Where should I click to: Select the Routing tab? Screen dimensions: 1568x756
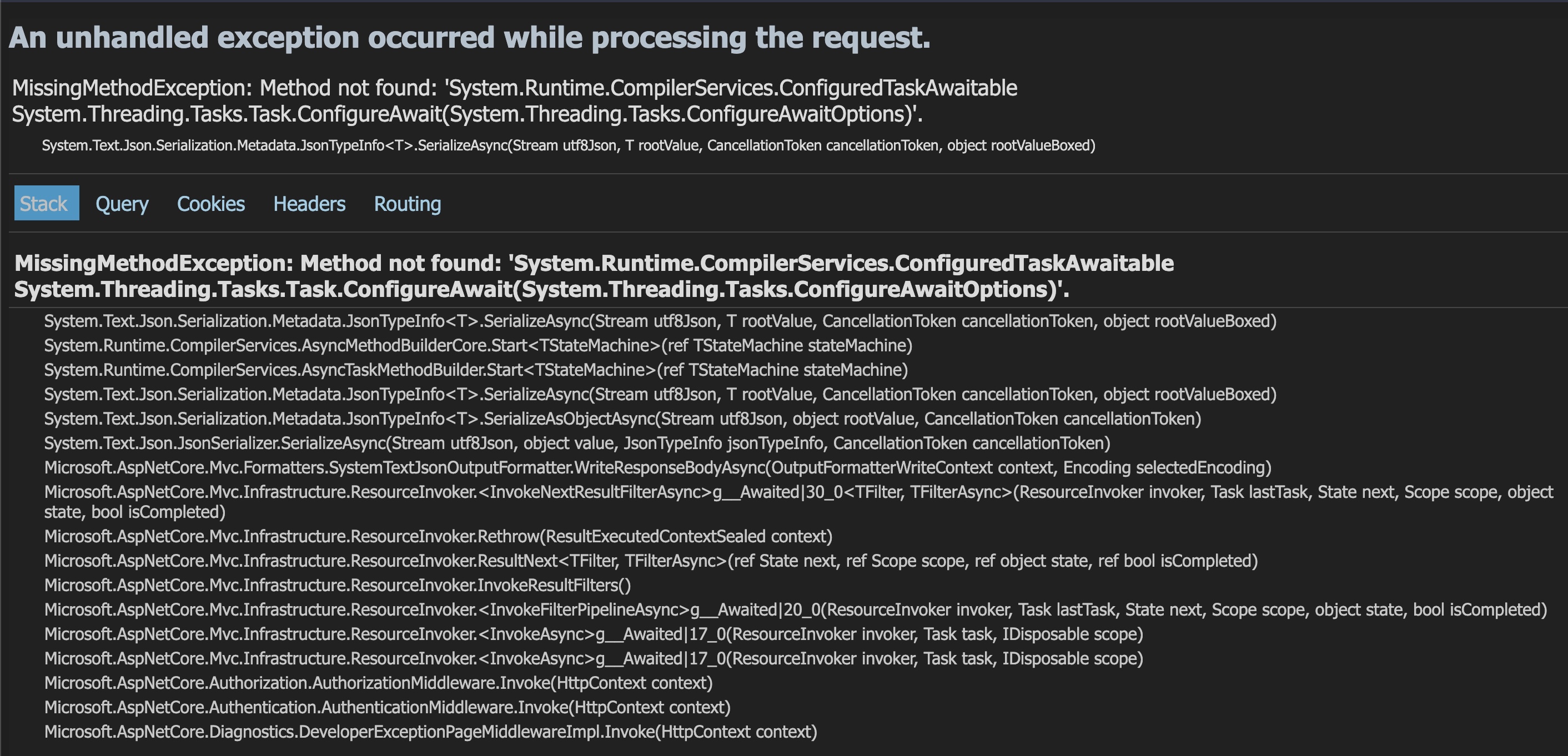point(407,203)
